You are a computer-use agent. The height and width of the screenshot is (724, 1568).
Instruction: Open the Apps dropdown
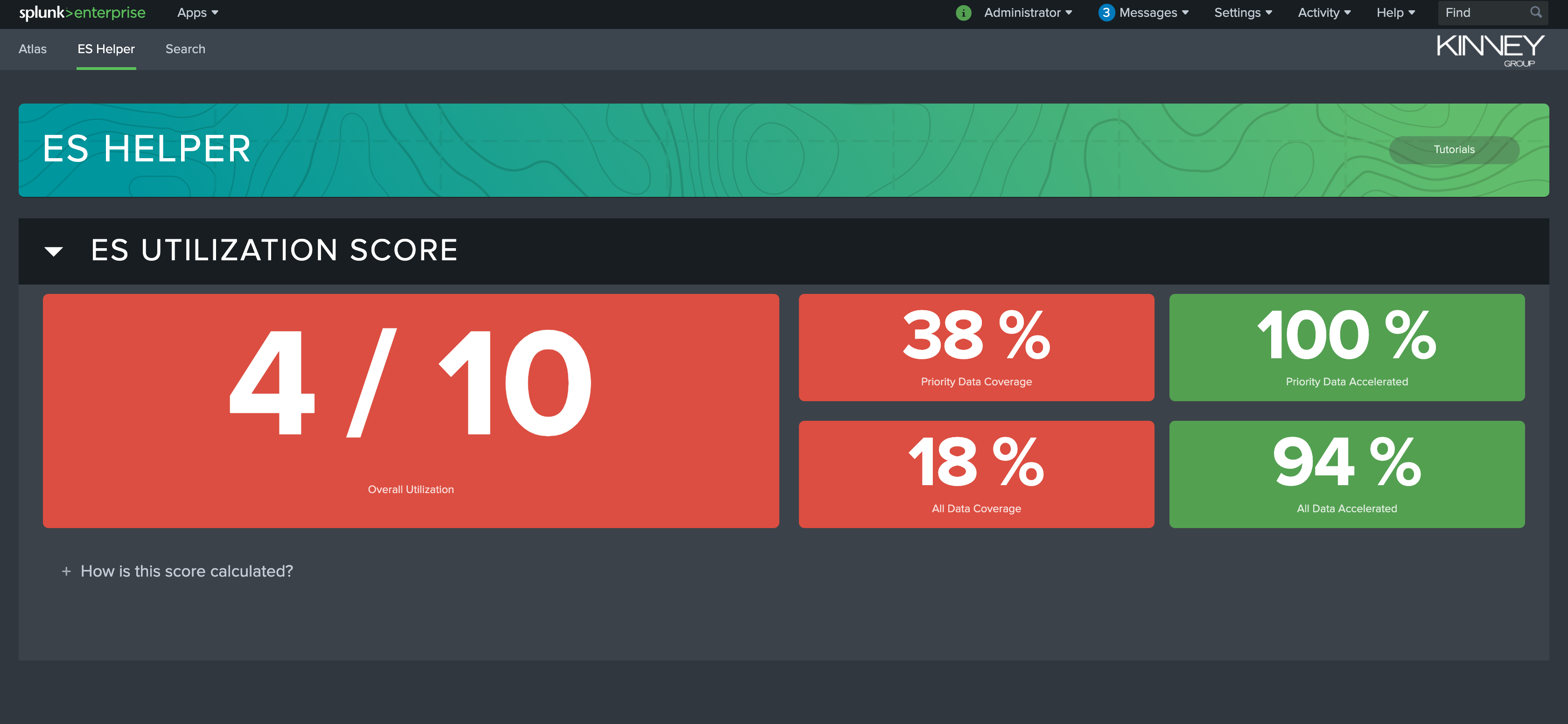(x=197, y=12)
